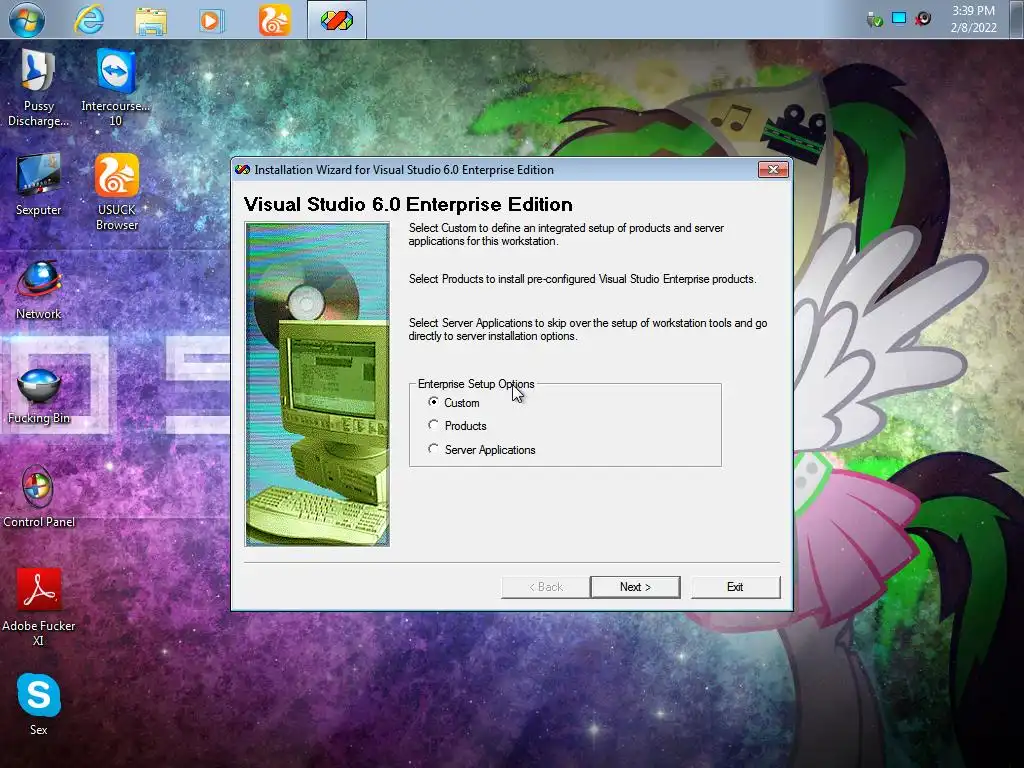Click the Next button in wizard
This screenshot has height=768, width=1024.
635,586
